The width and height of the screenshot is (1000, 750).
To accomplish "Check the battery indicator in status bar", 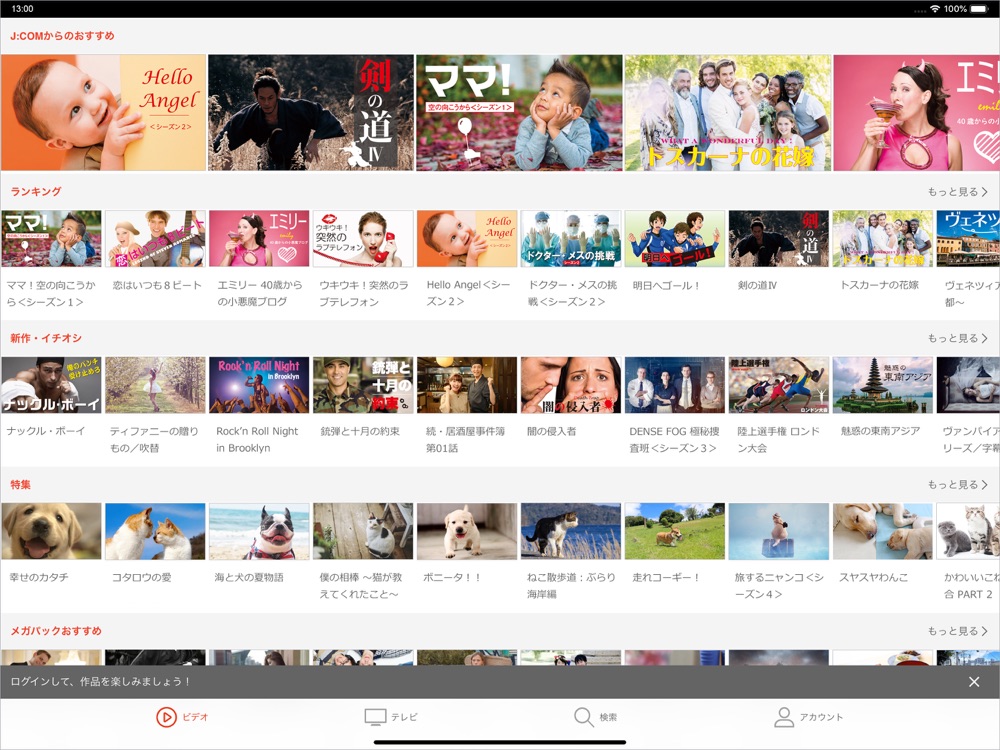I will [978, 8].
